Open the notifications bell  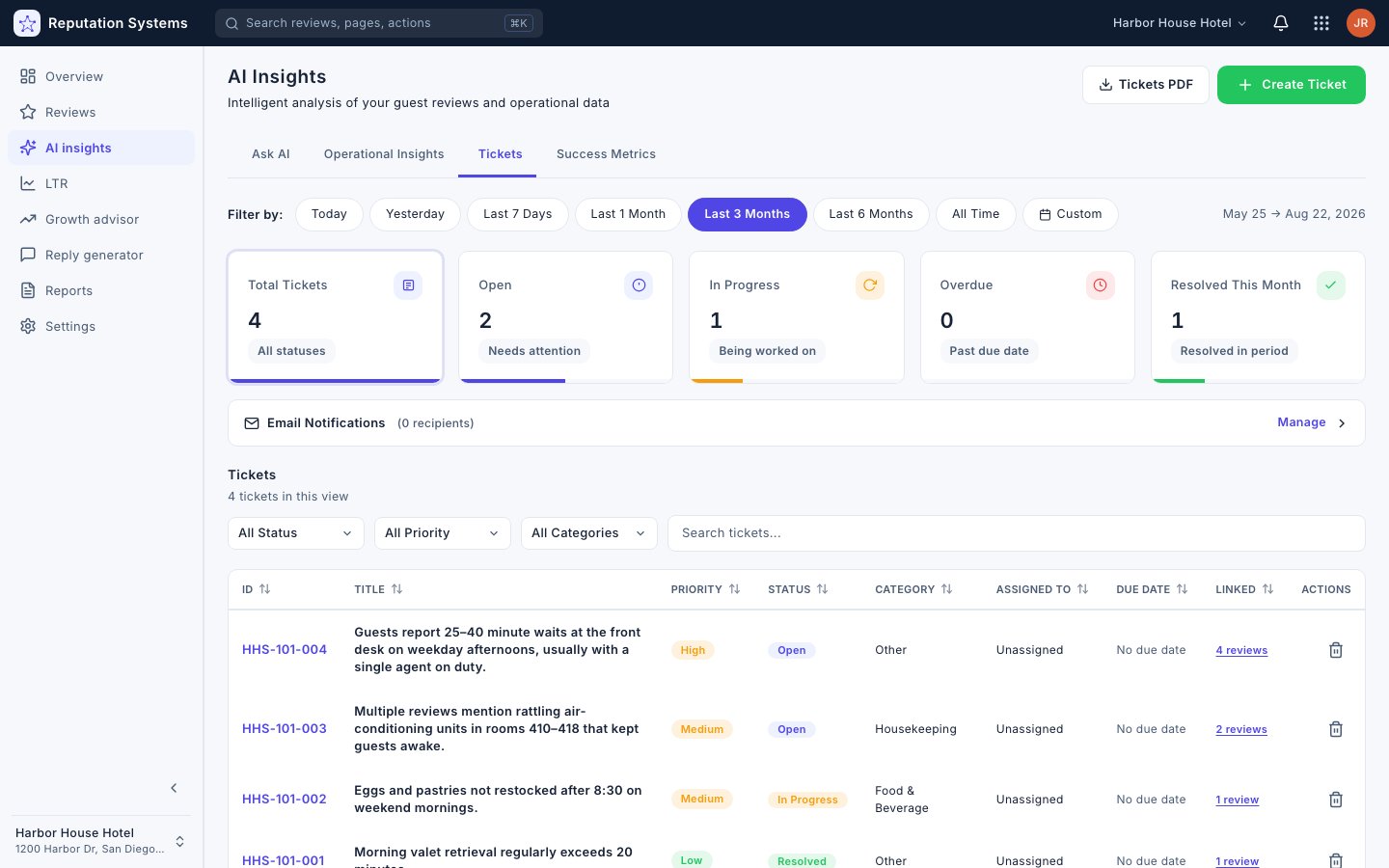tap(1281, 23)
